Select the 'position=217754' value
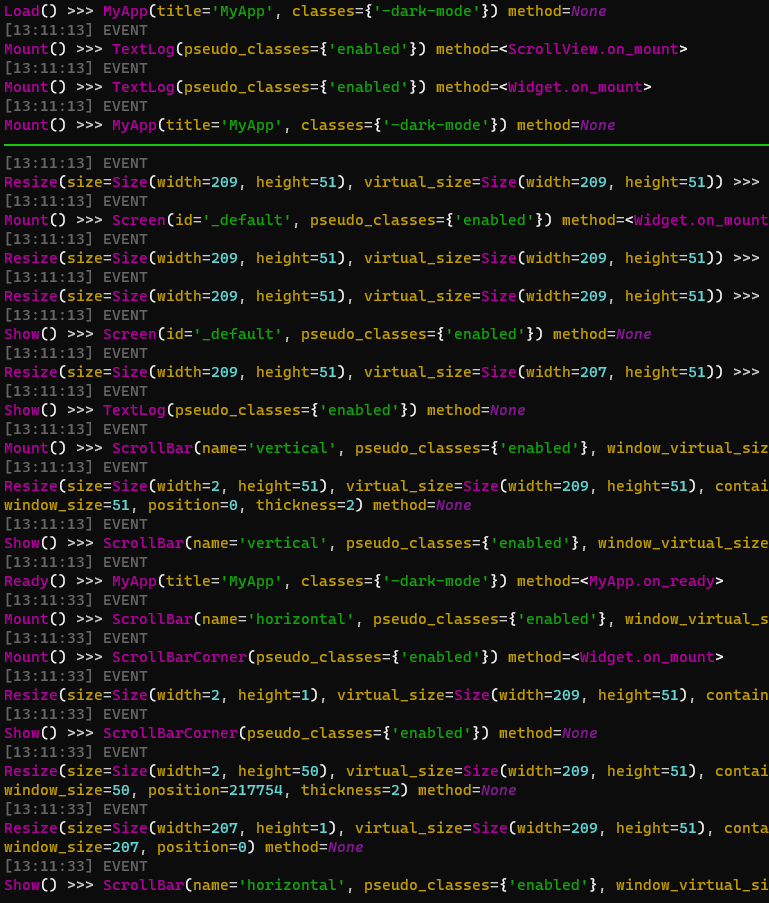The image size is (769, 903). (x=215, y=790)
